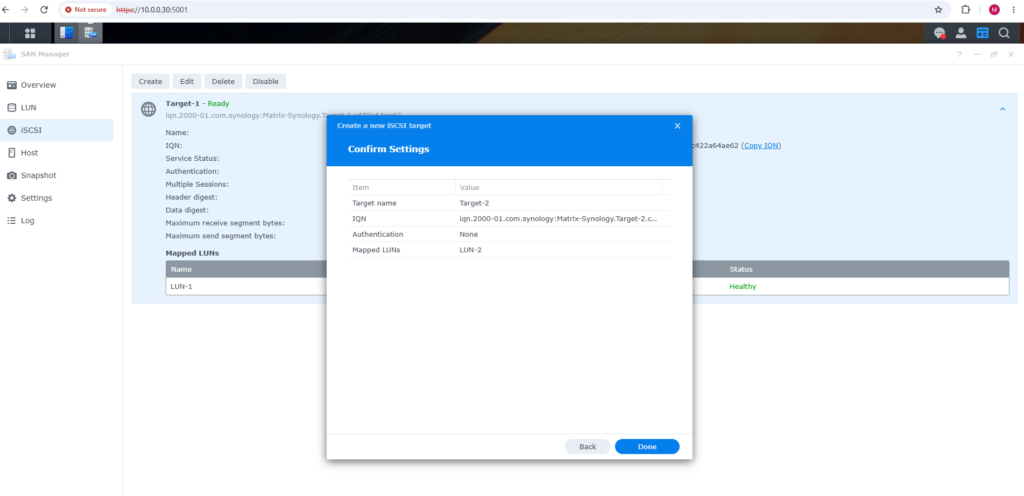
Task: Click the Service Status label
Action: point(193,159)
